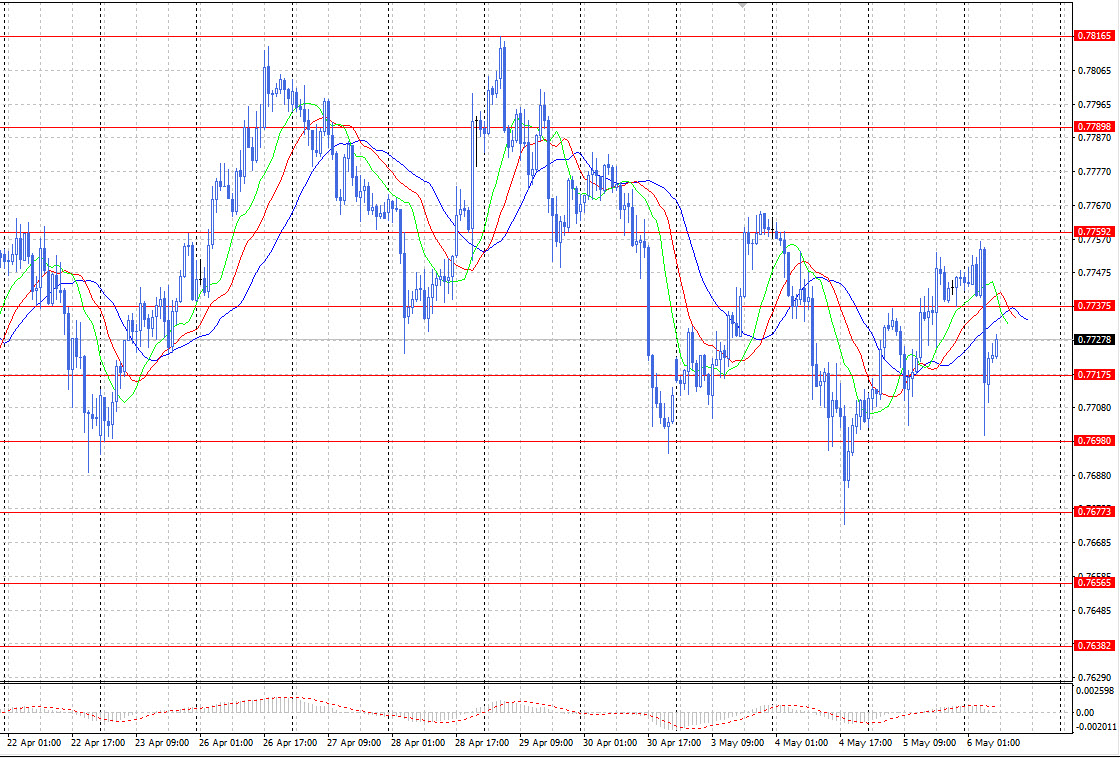
Task: Select the red 0.76382 price level label
Action: [1094, 646]
